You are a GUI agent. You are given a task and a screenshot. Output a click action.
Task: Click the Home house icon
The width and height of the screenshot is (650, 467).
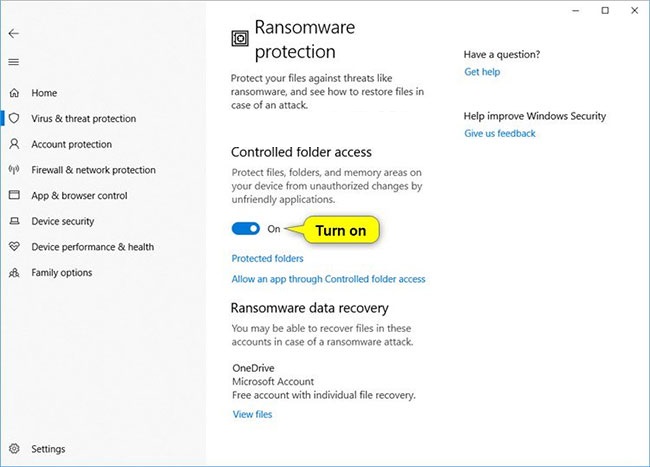[14, 93]
